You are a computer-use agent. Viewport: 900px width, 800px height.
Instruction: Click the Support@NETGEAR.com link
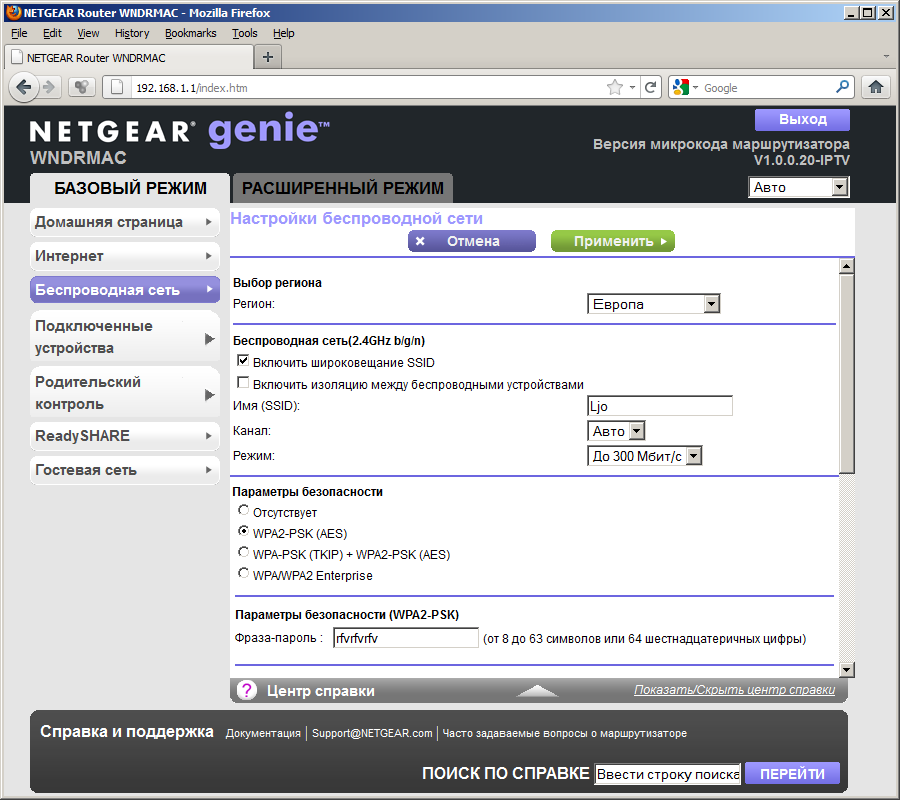pyautogui.click(x=372, y=733)
